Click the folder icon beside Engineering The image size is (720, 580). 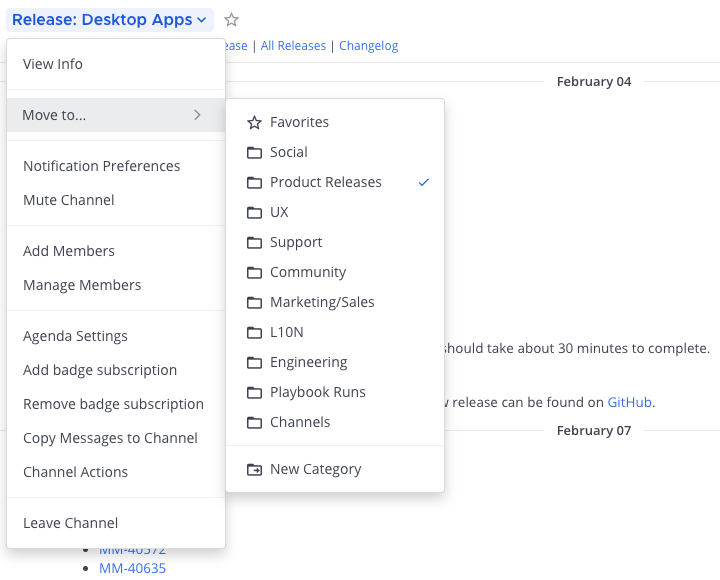click(x=254, y=362)
